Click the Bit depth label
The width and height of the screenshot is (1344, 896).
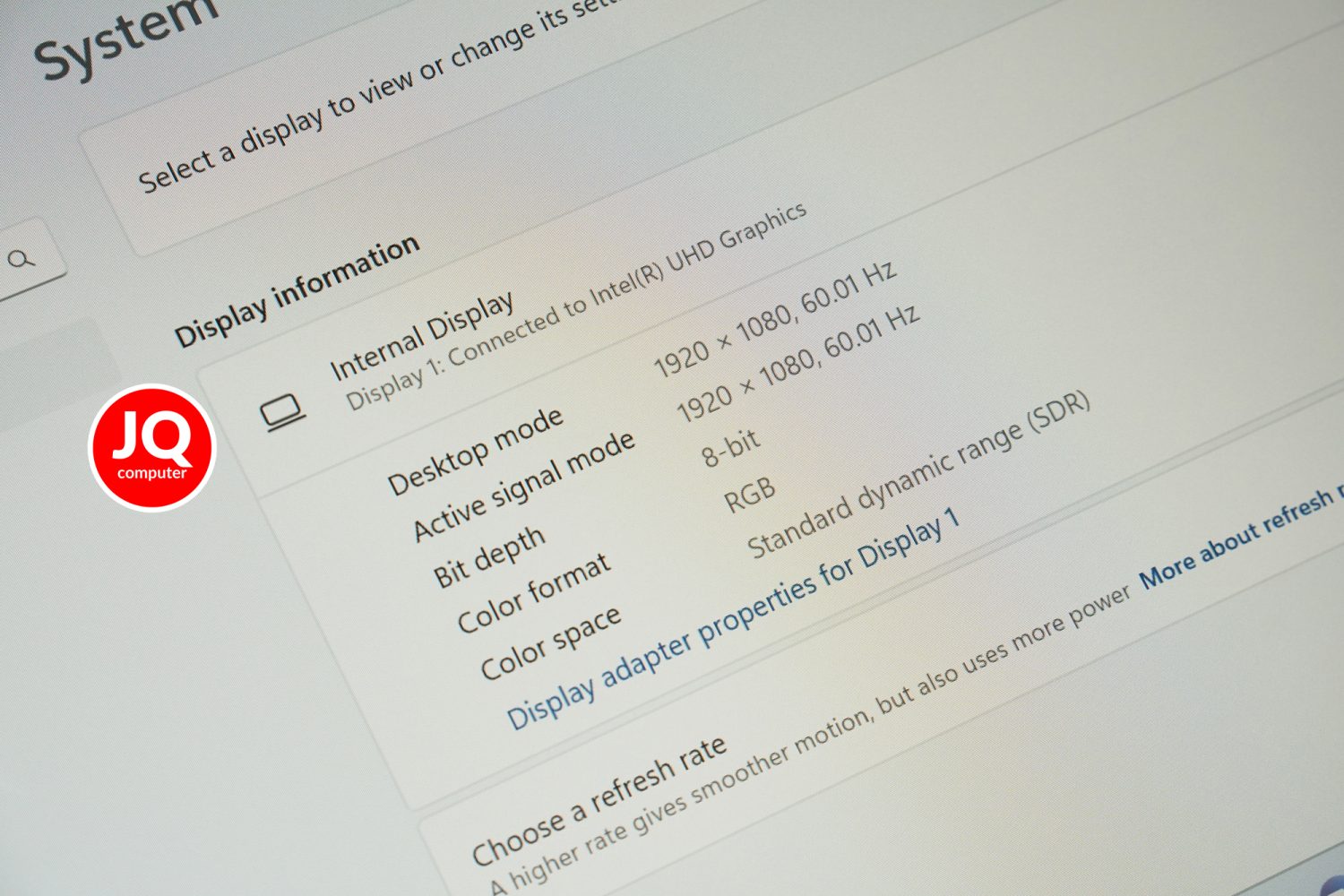tap(489, 556)
